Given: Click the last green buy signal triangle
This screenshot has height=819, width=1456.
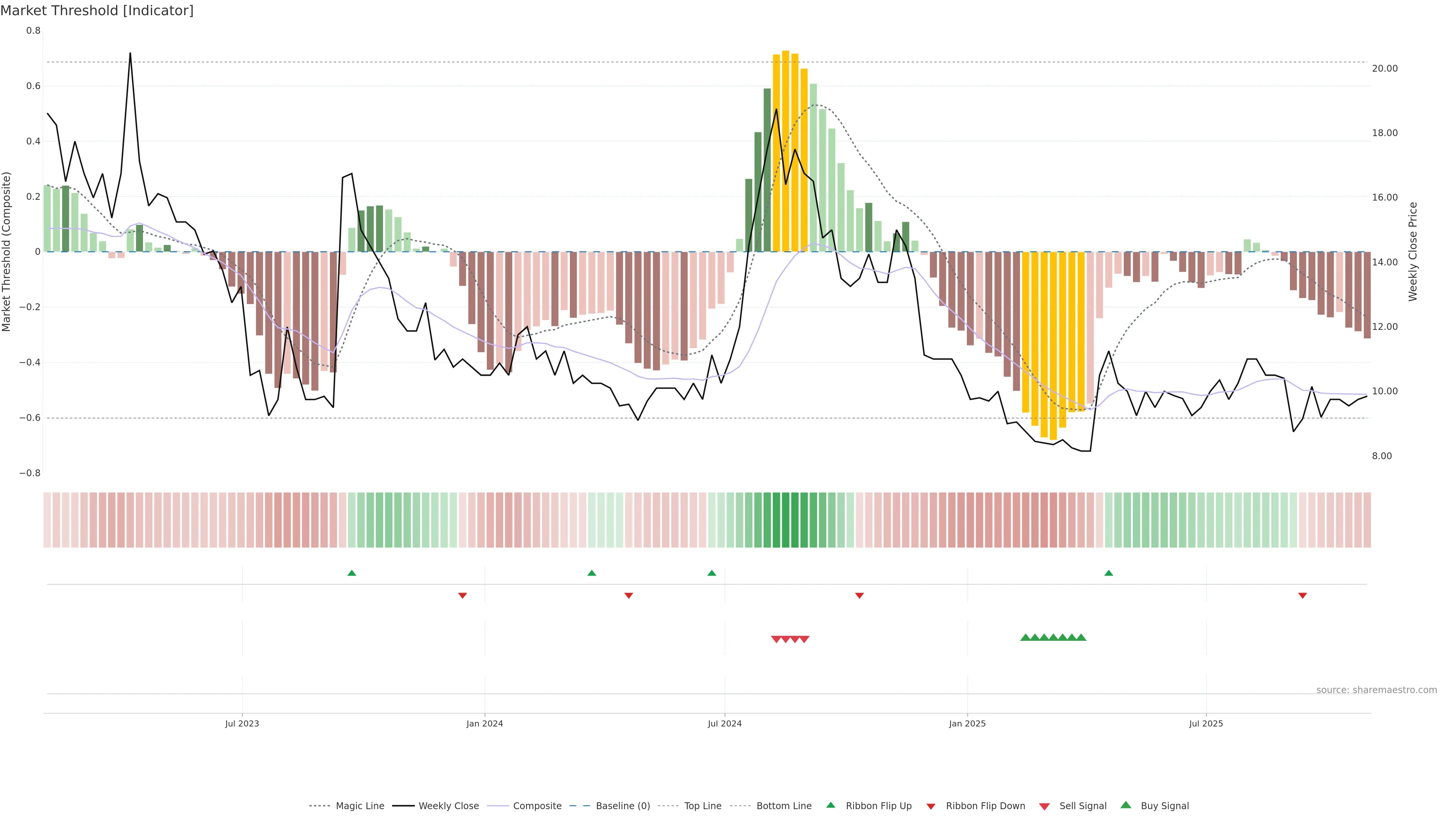Looking at the screenshot, I should pyautogui.click(x=1081, y=637).
